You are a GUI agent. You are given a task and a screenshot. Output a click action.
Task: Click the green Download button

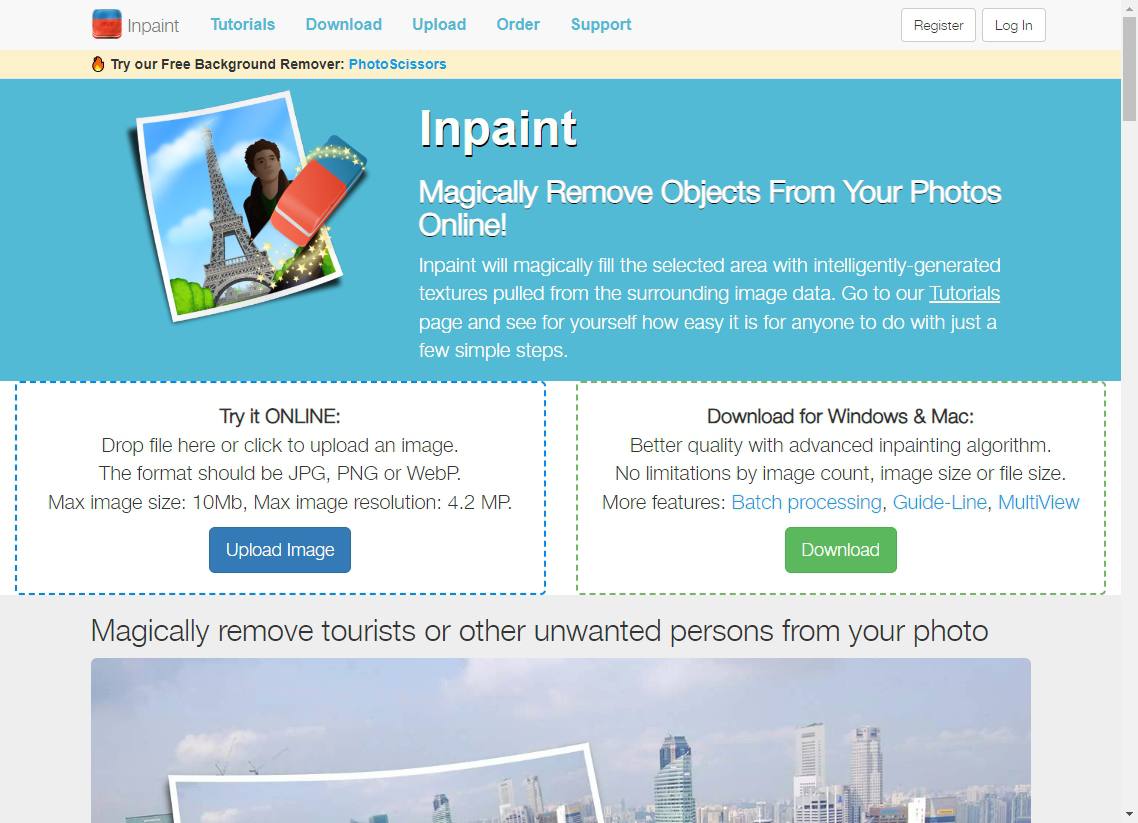coord(840,550)
